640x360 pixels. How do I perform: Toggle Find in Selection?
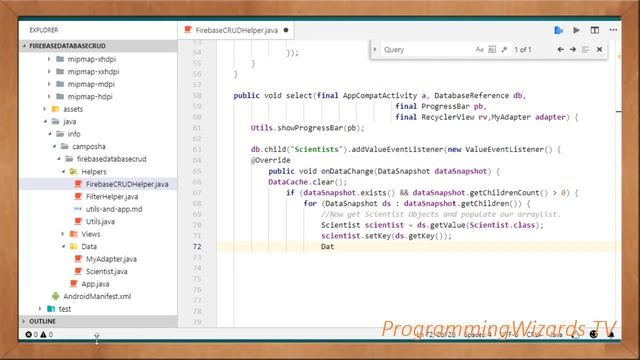click(x=586, y=49)
